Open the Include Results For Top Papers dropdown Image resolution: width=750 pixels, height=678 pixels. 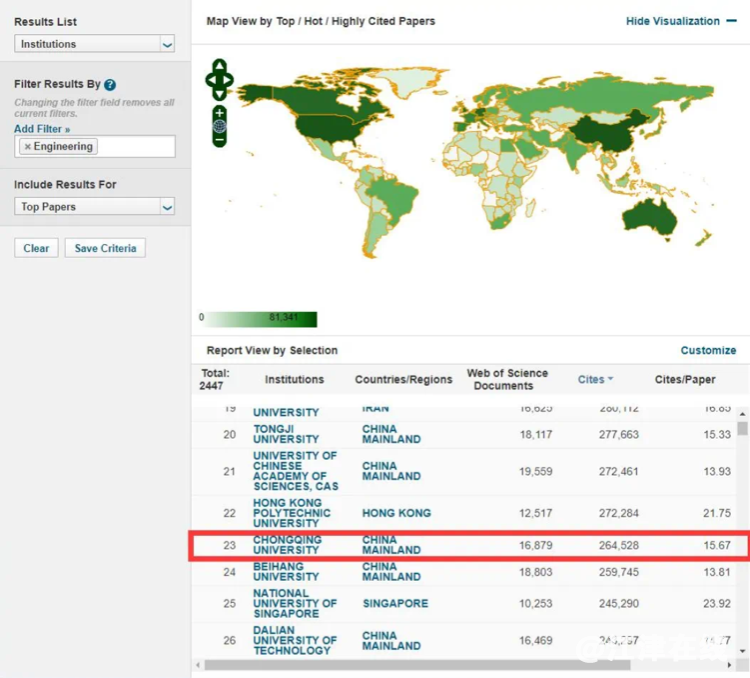click(x=94, y=206)
